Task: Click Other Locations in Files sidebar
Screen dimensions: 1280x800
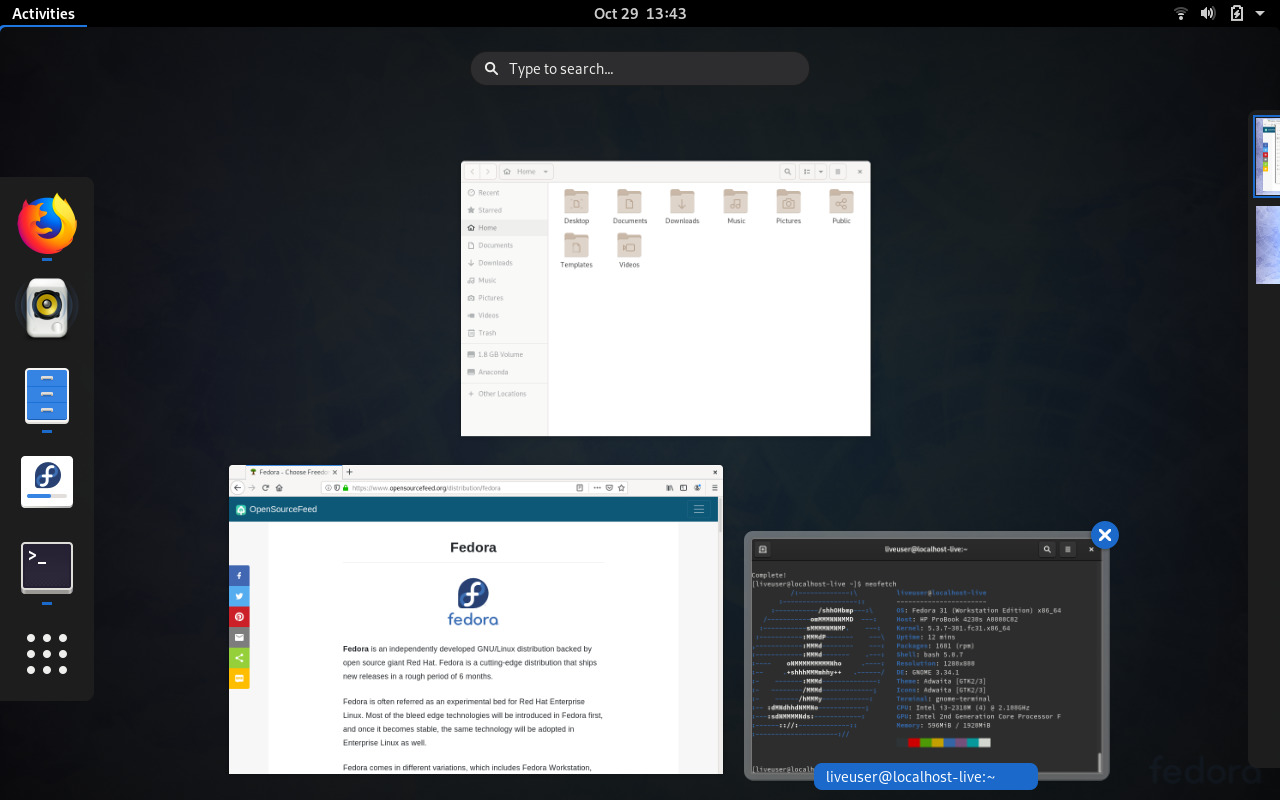Action: click(x=504, y=394)
